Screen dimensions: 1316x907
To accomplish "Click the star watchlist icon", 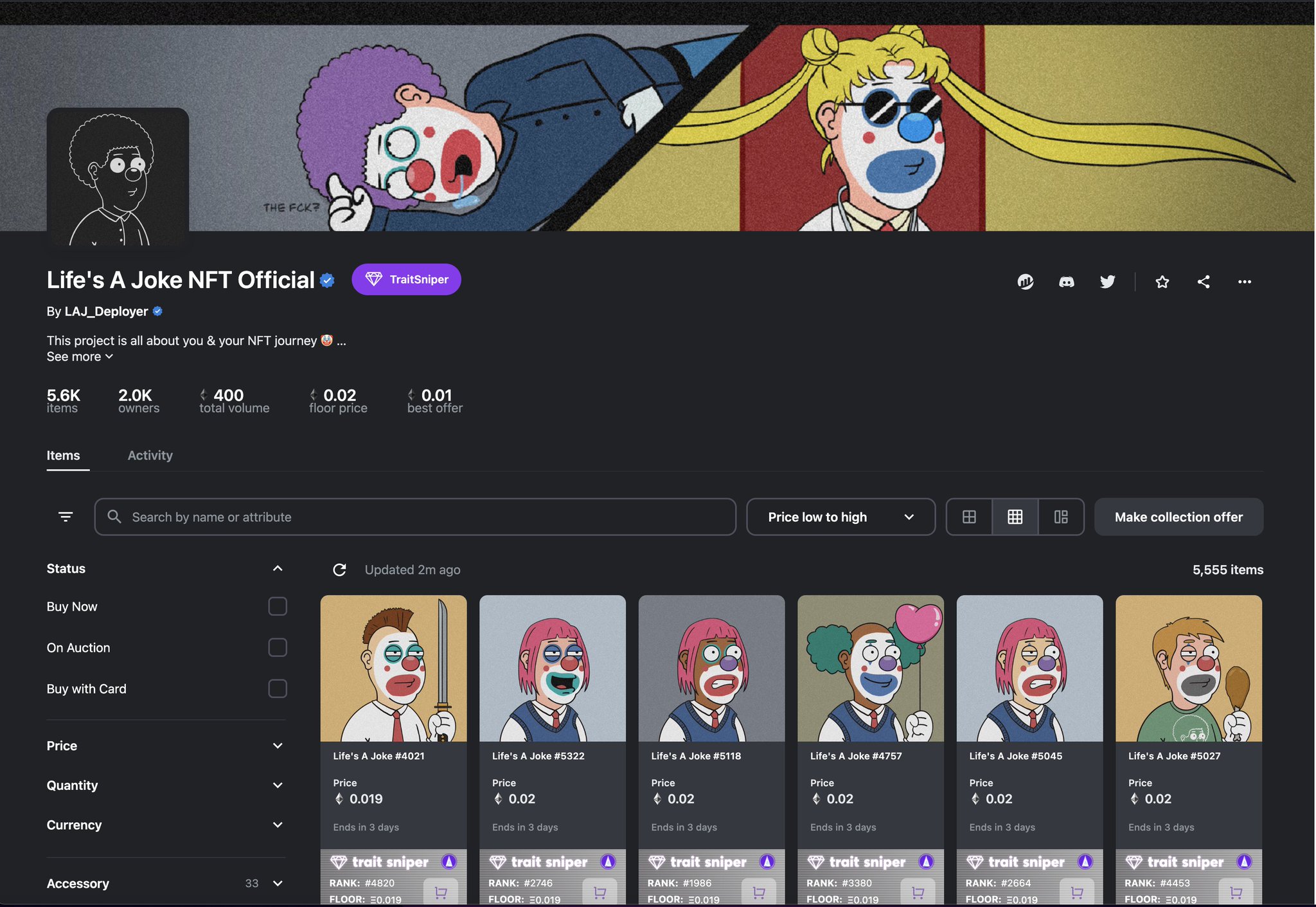I will tap(1162, 282).
